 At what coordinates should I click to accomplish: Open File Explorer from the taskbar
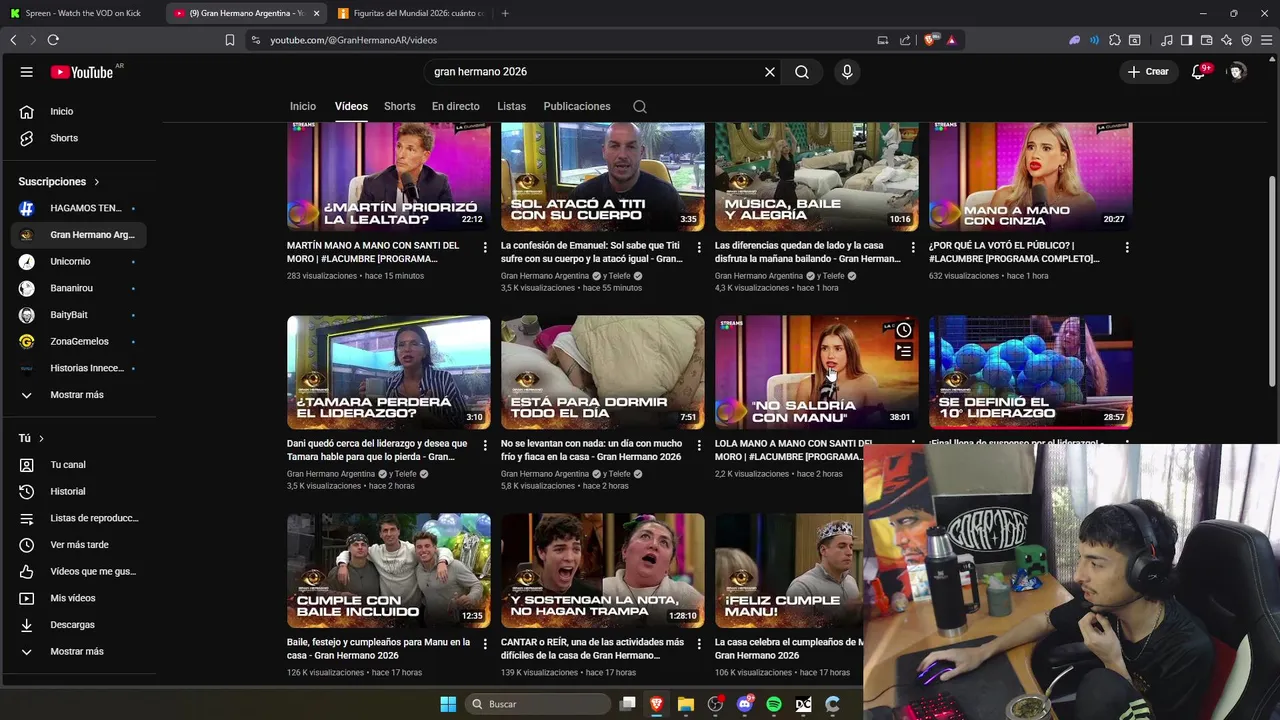pyautogui.click(x=686, y=704)
